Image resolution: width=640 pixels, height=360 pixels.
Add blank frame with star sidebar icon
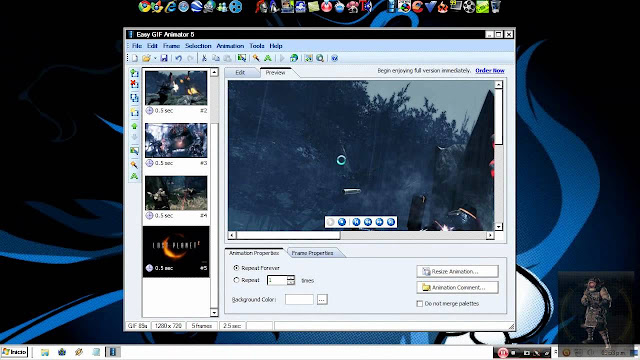tap(134, 111)
